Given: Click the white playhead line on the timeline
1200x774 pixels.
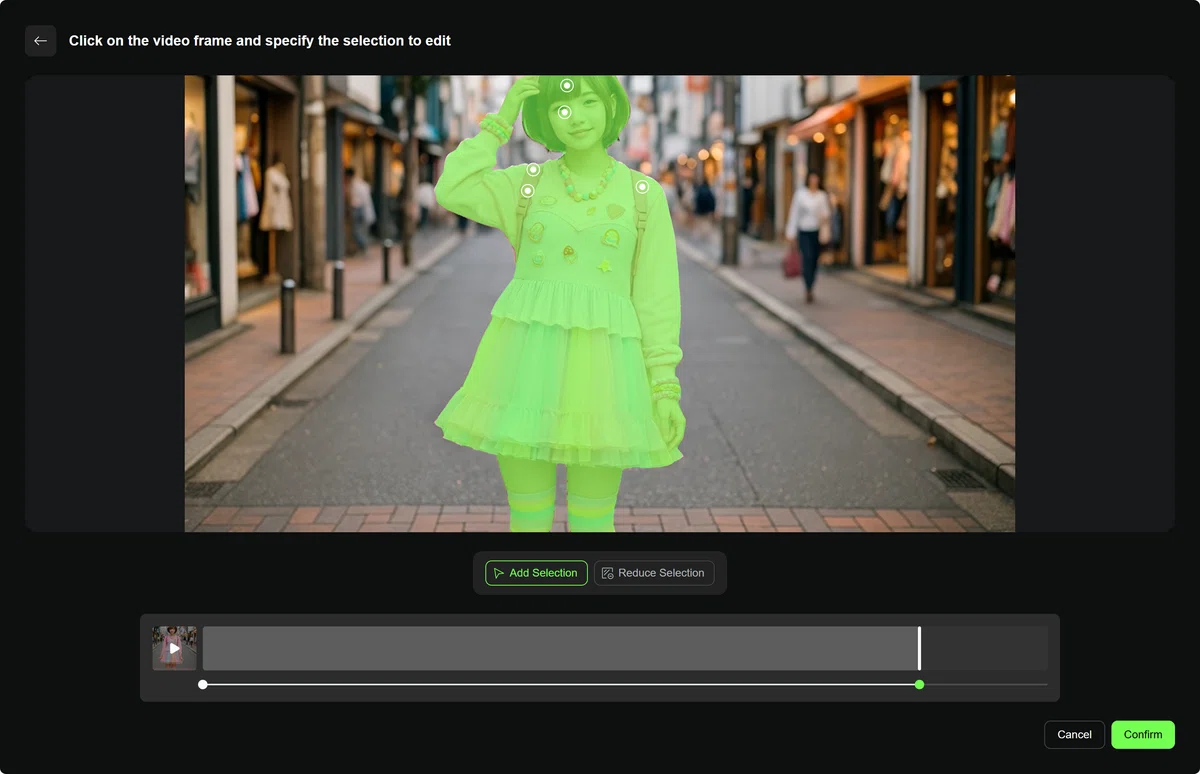Looking at the screenshot, I should [919, 648].
